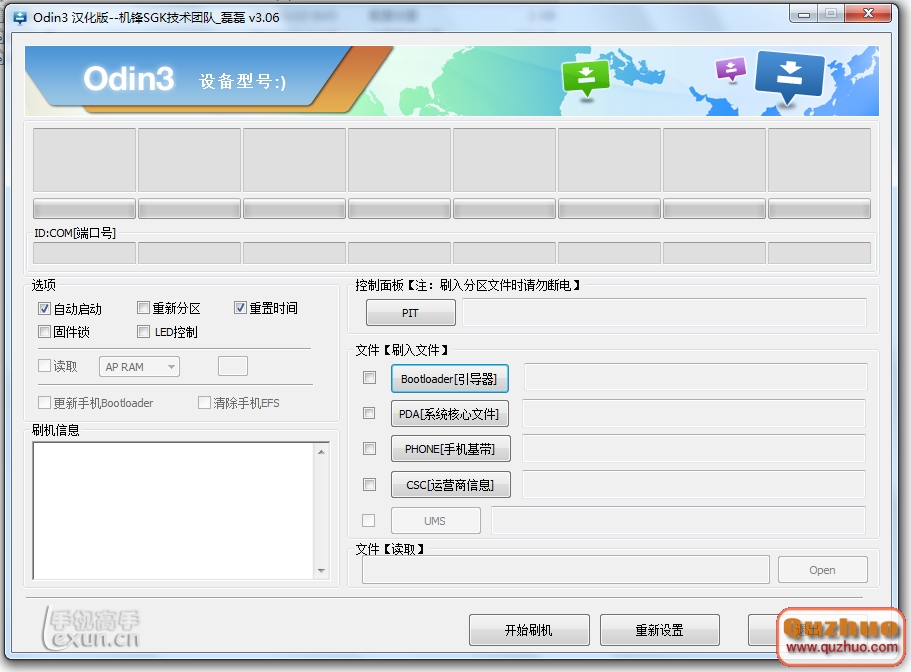Screen dimensions: 911x672
Task: Click the 文件【读取】 path field
Action: (x=566, y=570)
